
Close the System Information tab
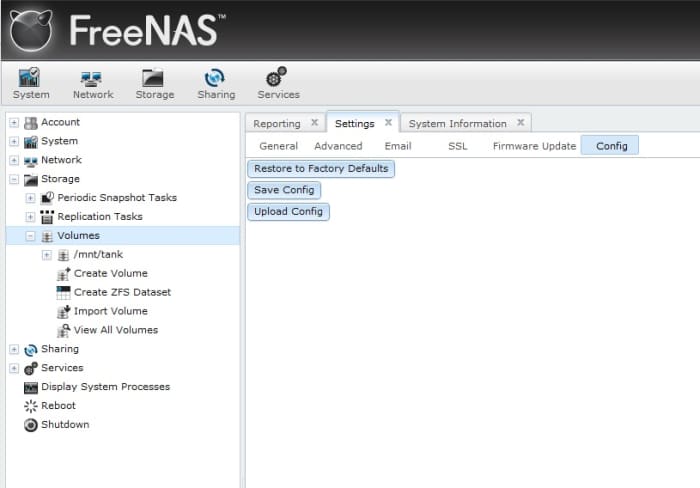[x=521, y=122]
